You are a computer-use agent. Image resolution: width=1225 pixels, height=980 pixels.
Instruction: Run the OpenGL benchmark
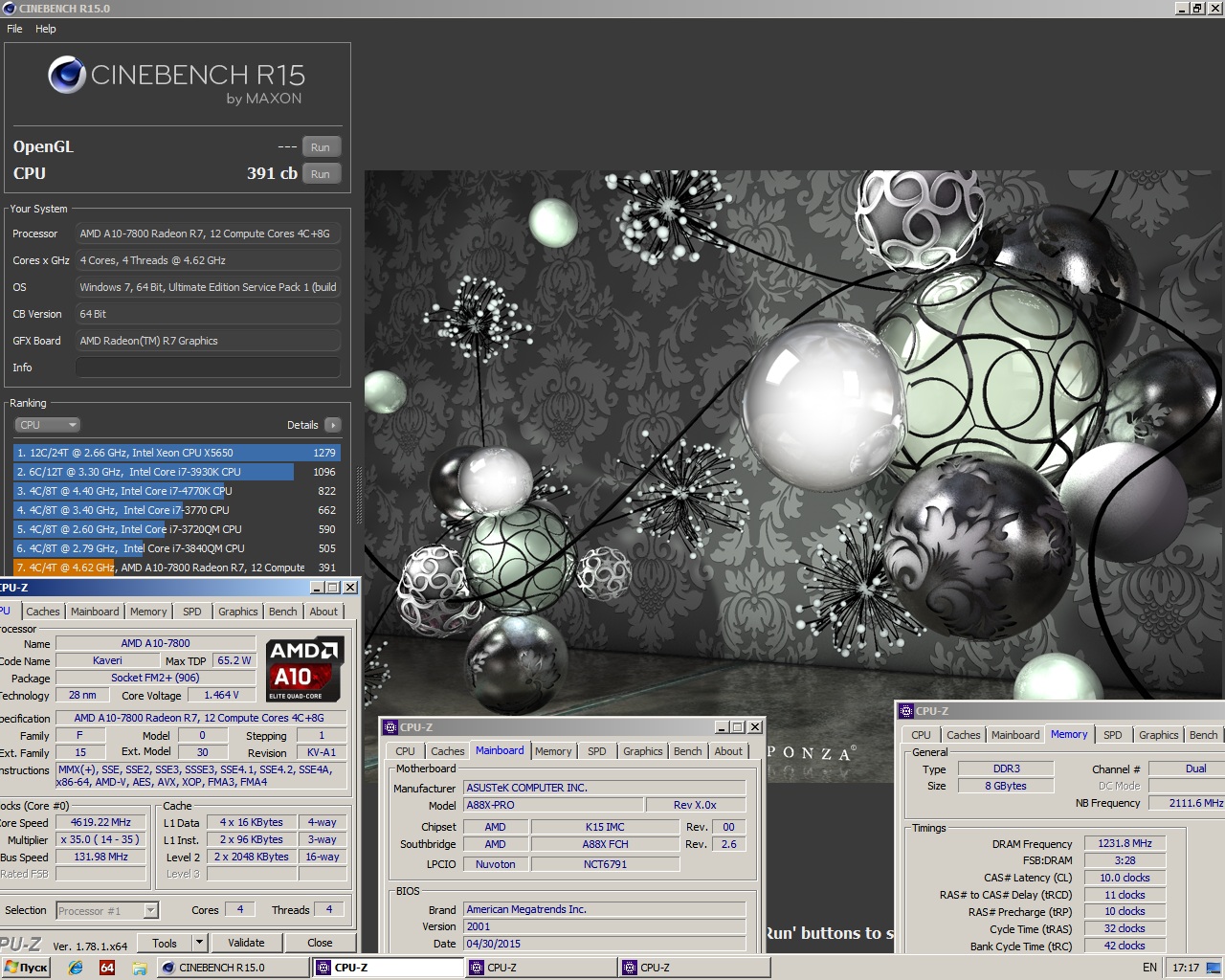321,147
